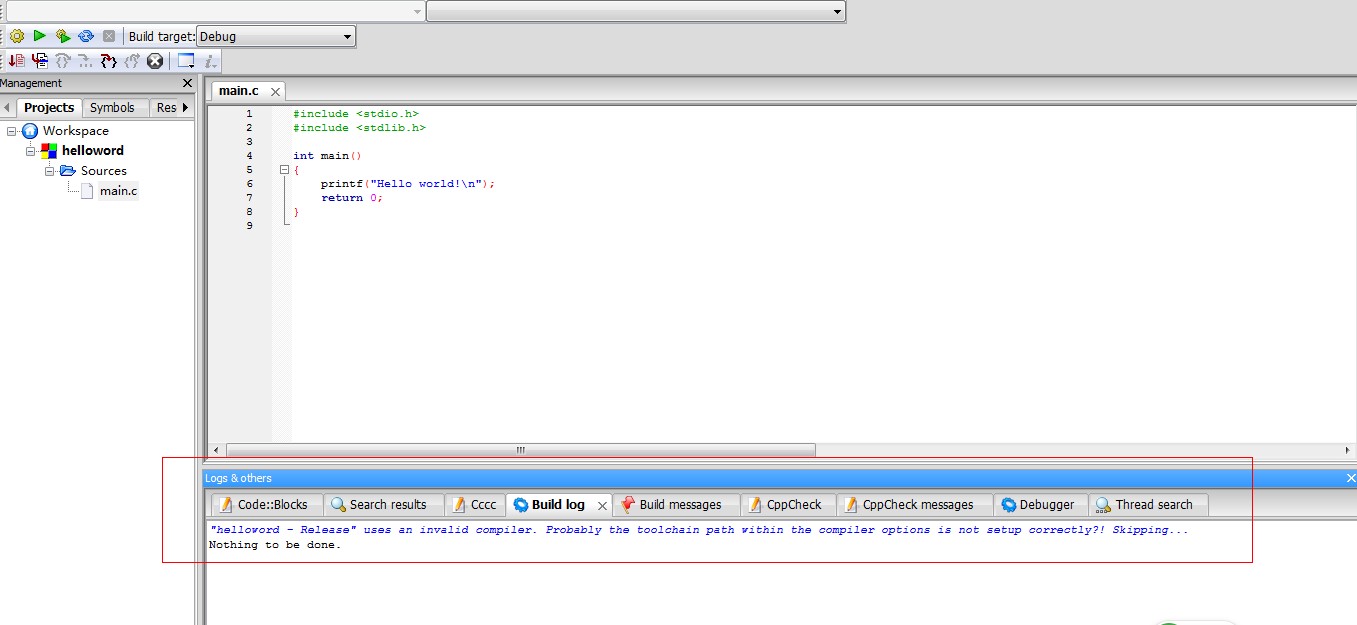Click the Build and run icon
The image size is (1357, 625).
tap(63, 36)
